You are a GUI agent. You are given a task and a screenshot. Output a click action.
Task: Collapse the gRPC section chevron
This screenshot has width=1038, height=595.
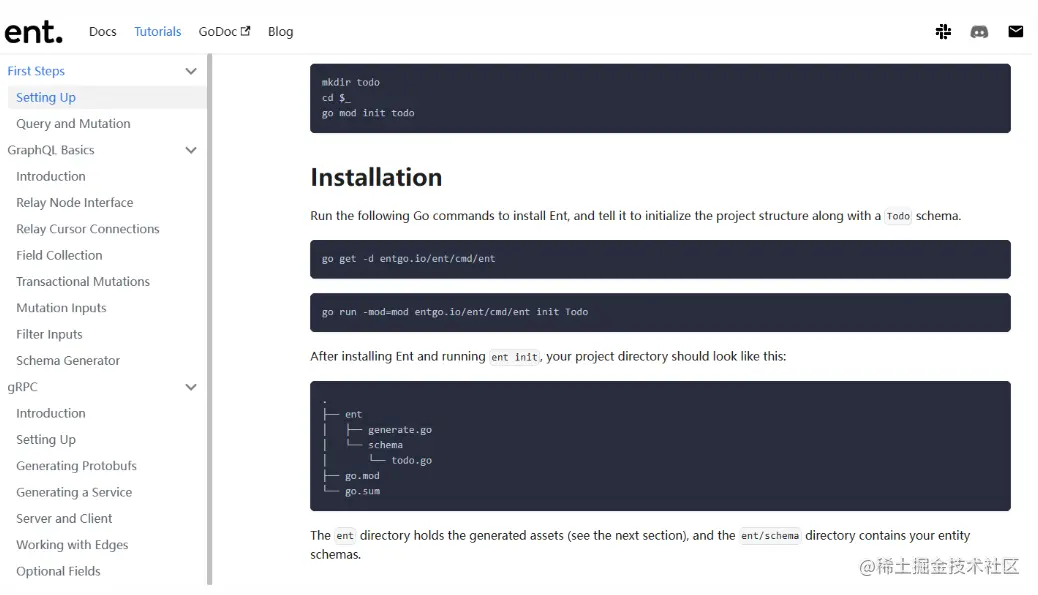click(x=191, y=387)
